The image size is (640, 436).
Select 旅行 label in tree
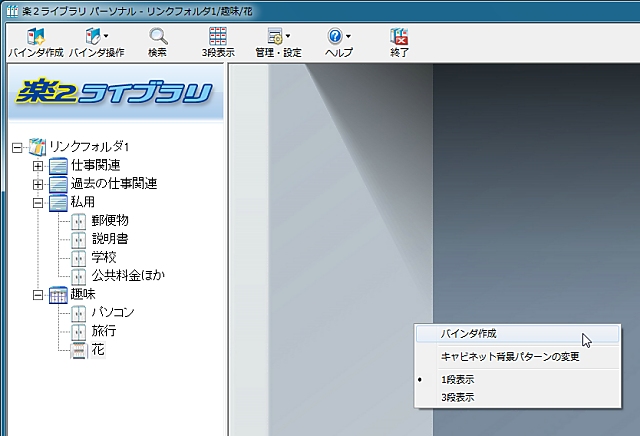click(x=104, y=331)
